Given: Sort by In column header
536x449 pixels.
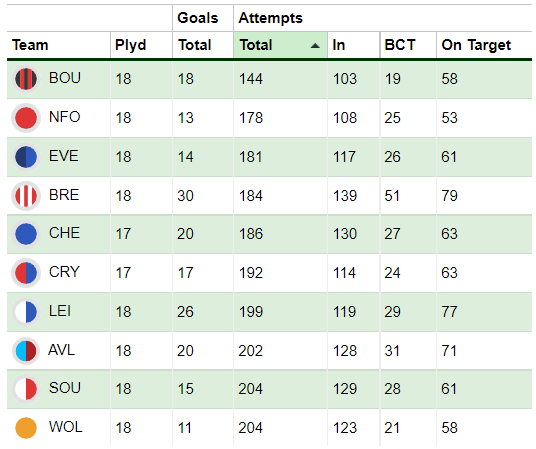Looking at the screenshot, I should (338, 45).
